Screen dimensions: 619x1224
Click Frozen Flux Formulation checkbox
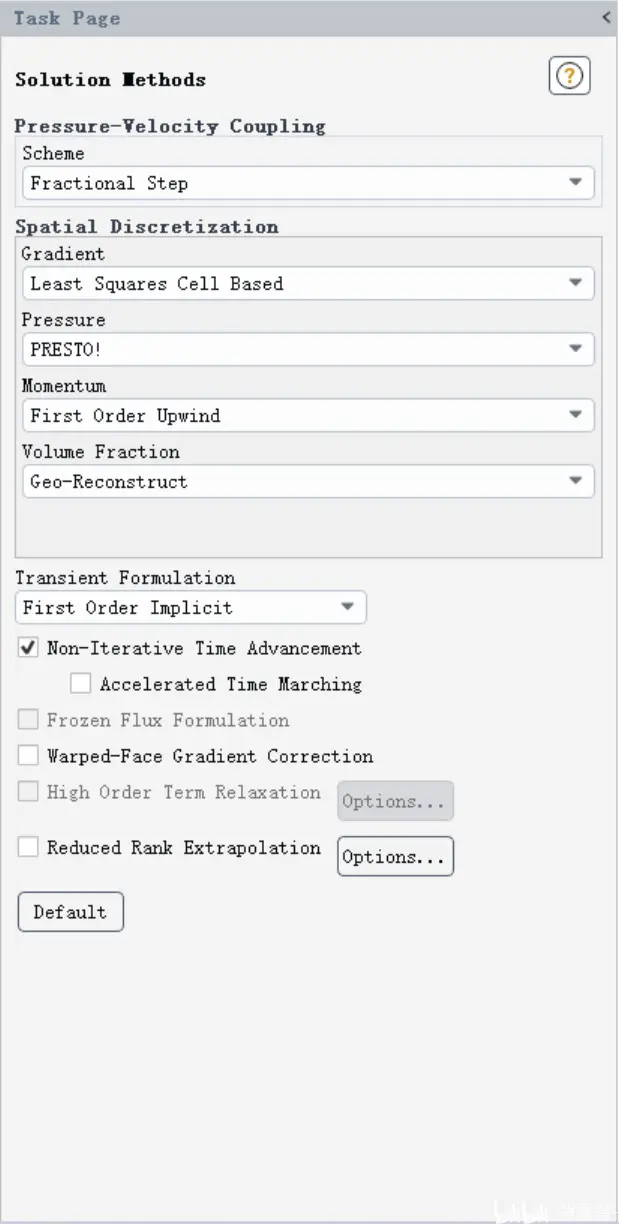[x=28, y=720]
